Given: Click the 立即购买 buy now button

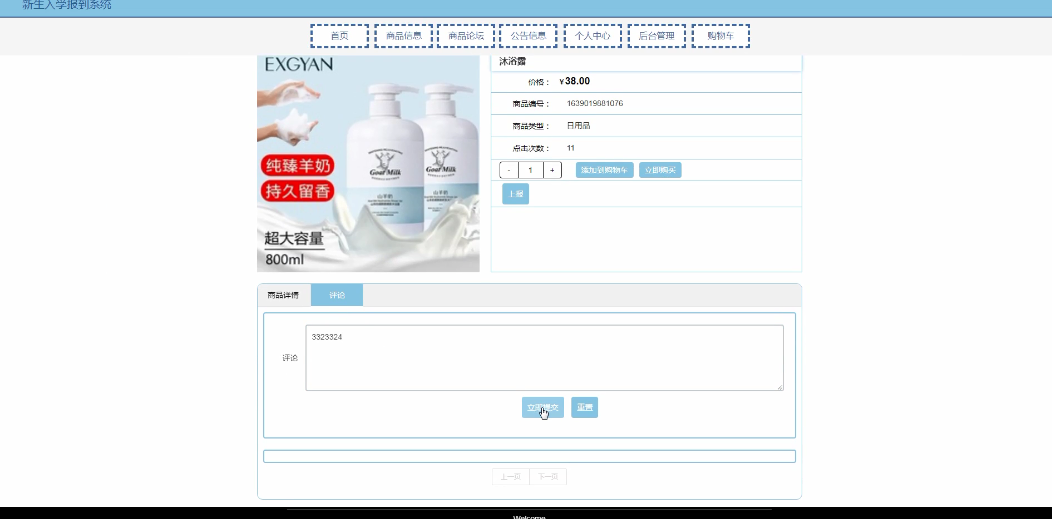Looking at the screenshot, I should [660, 170].
